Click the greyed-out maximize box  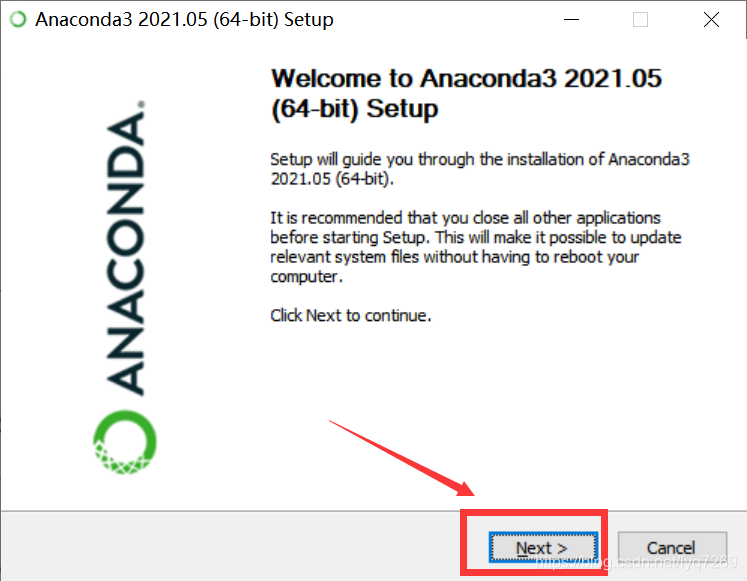coord(640,20)
